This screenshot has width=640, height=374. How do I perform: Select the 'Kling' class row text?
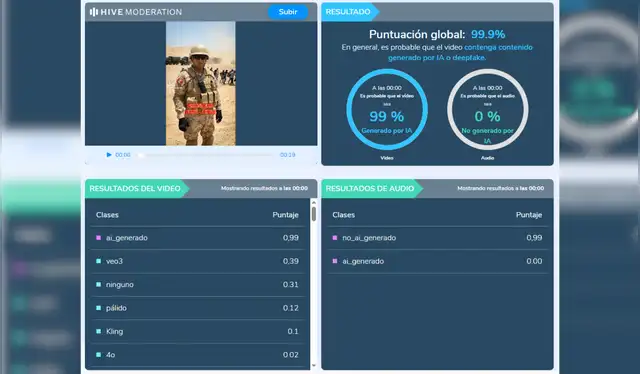tap(114, 331)
